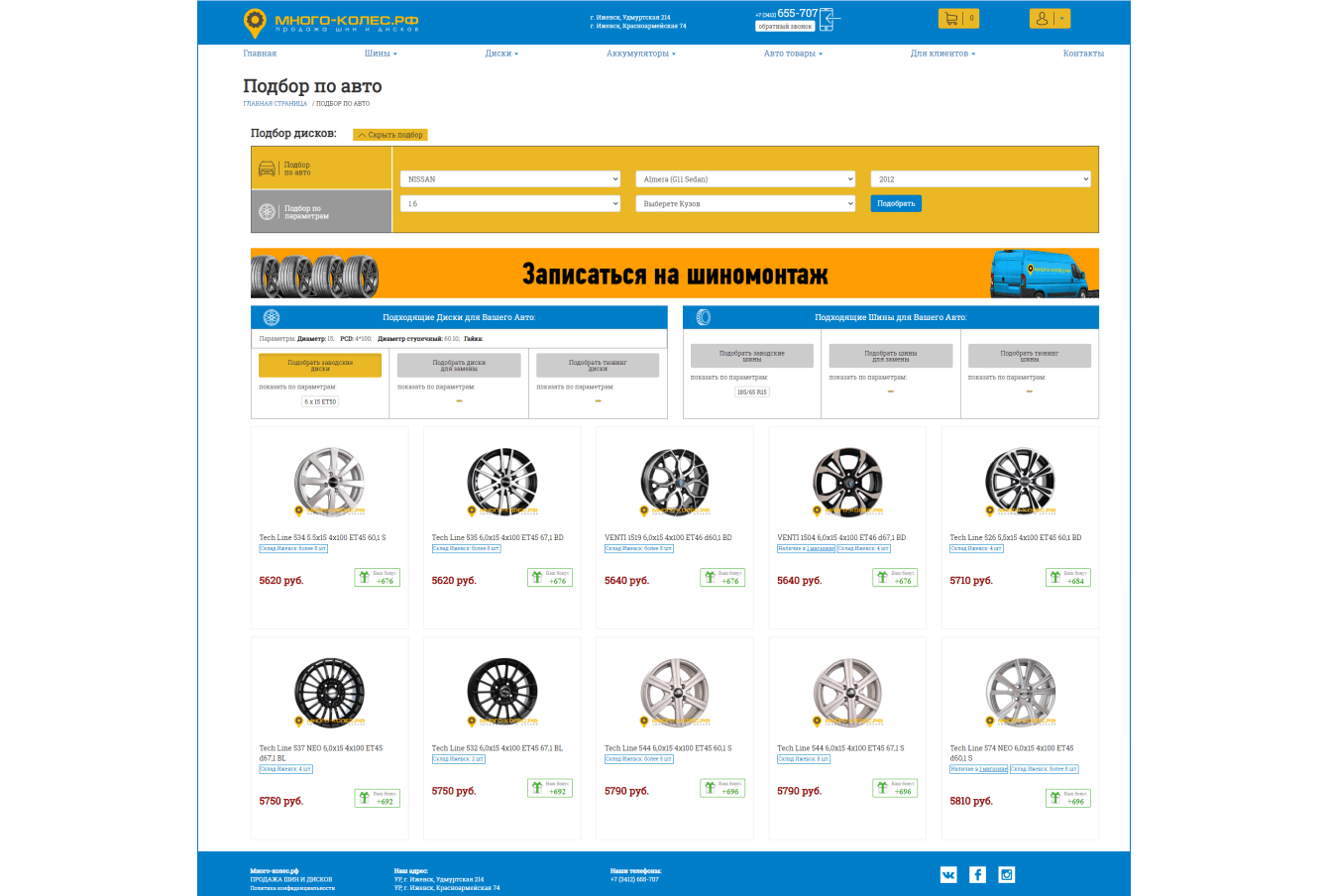Click 'Подобрать диски для замены' button
The width and height of the screenshot is (1328, 896).
tap(459, 365)
